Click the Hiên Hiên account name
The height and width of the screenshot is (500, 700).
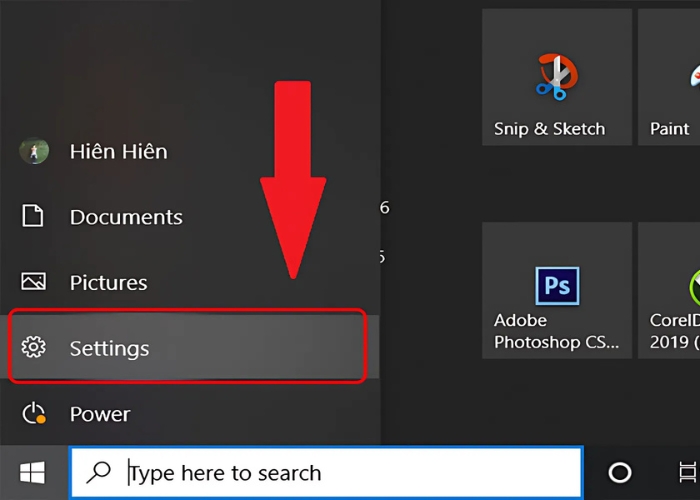(118, 152)
